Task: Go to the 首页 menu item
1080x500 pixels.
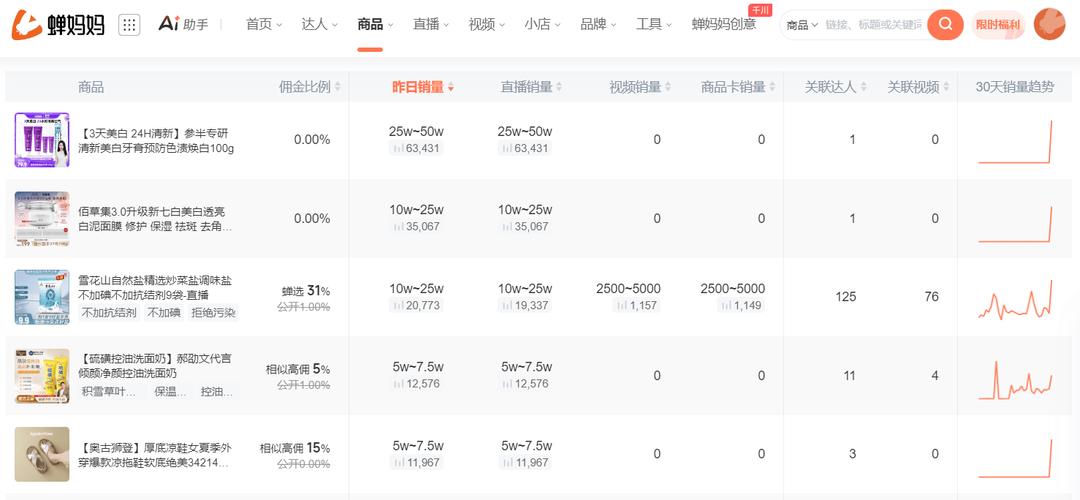Action: [x=263, y=24]
